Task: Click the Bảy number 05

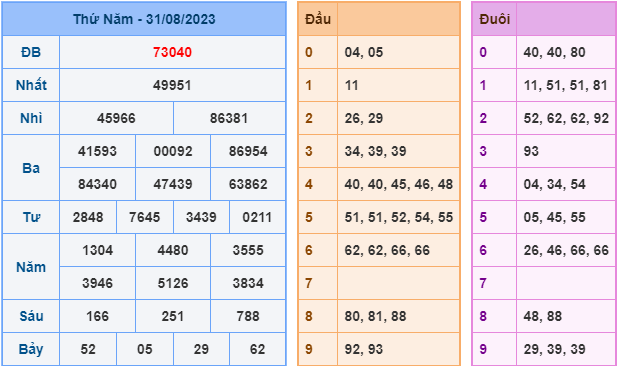Action: pos(145,349)
